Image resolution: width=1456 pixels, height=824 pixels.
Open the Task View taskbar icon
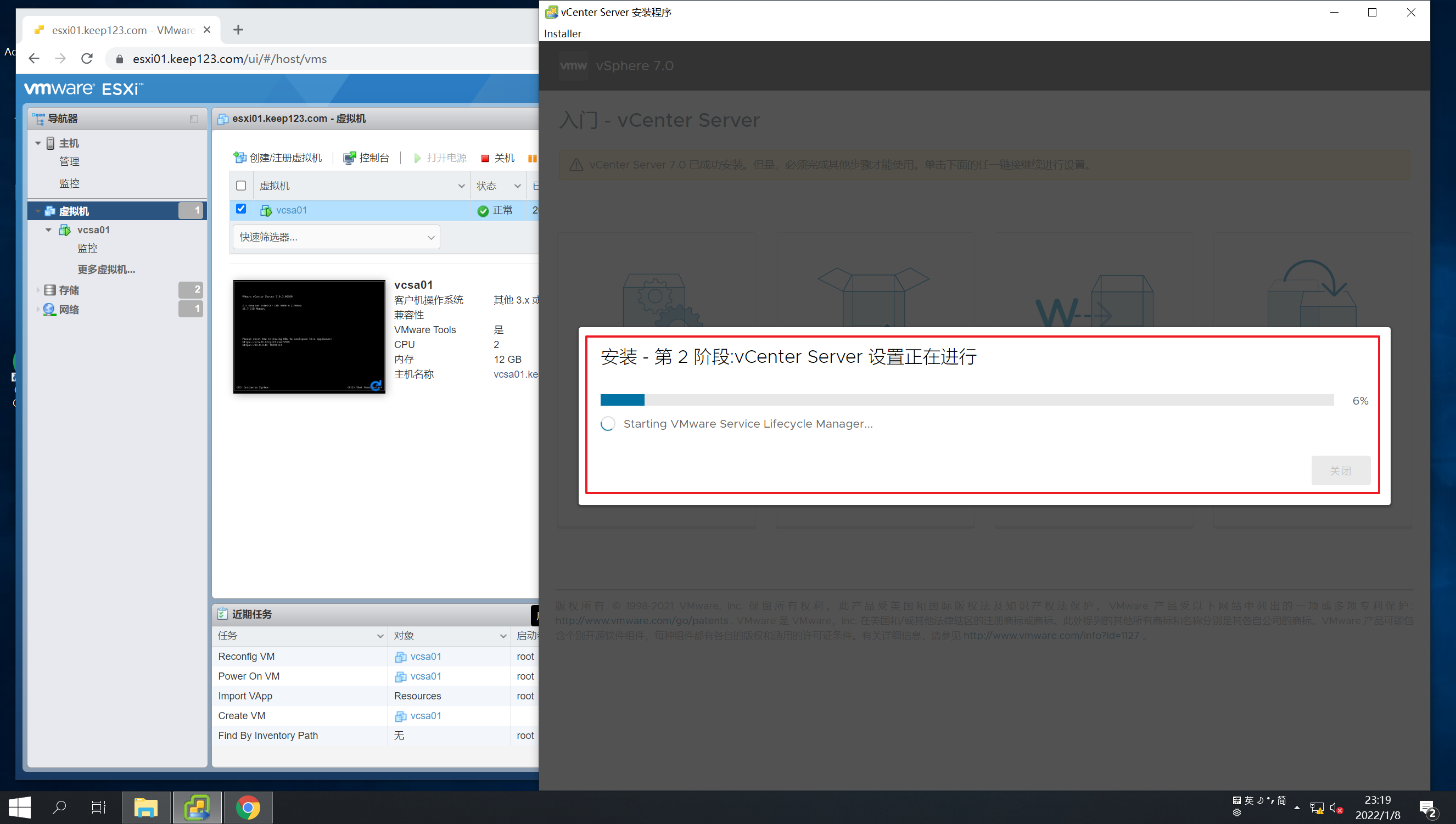tap(98, 807)
